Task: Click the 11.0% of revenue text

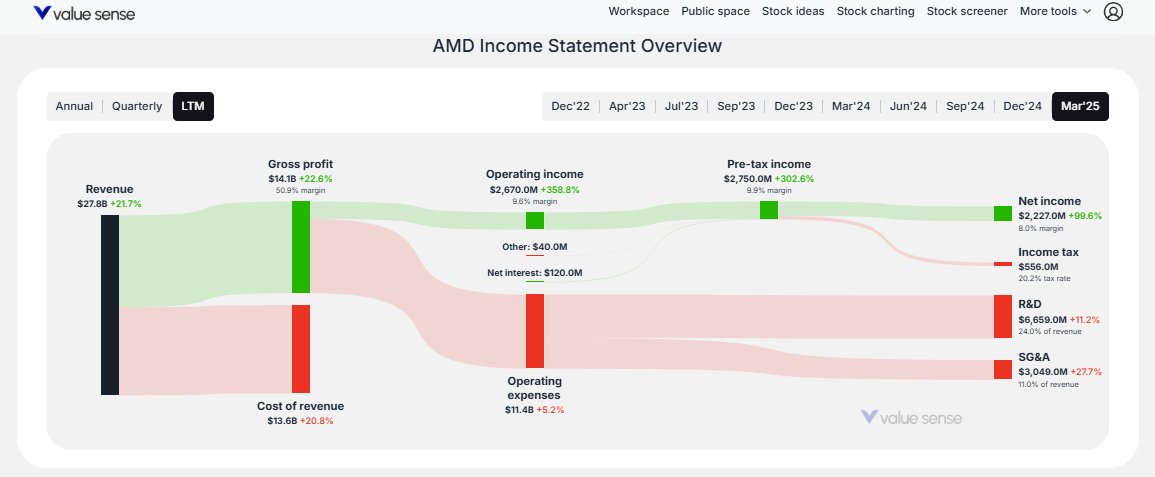Action: 1048,384
